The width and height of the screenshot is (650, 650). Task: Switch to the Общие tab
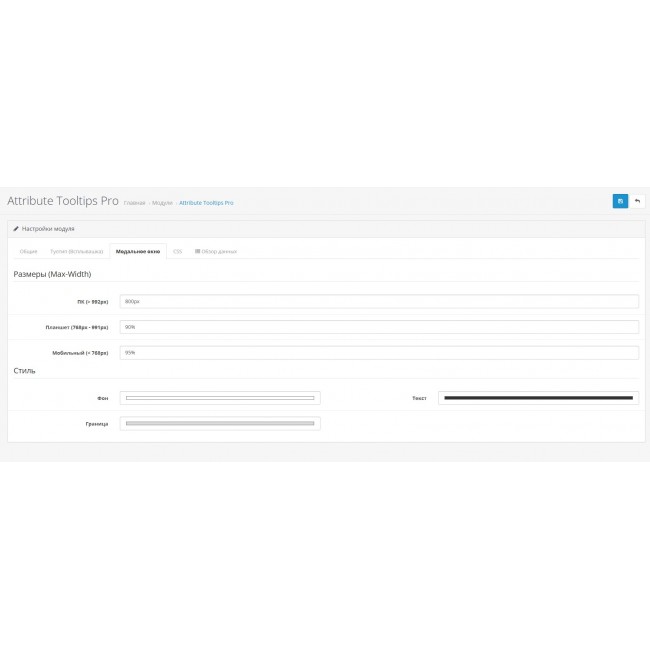(28, 251)
